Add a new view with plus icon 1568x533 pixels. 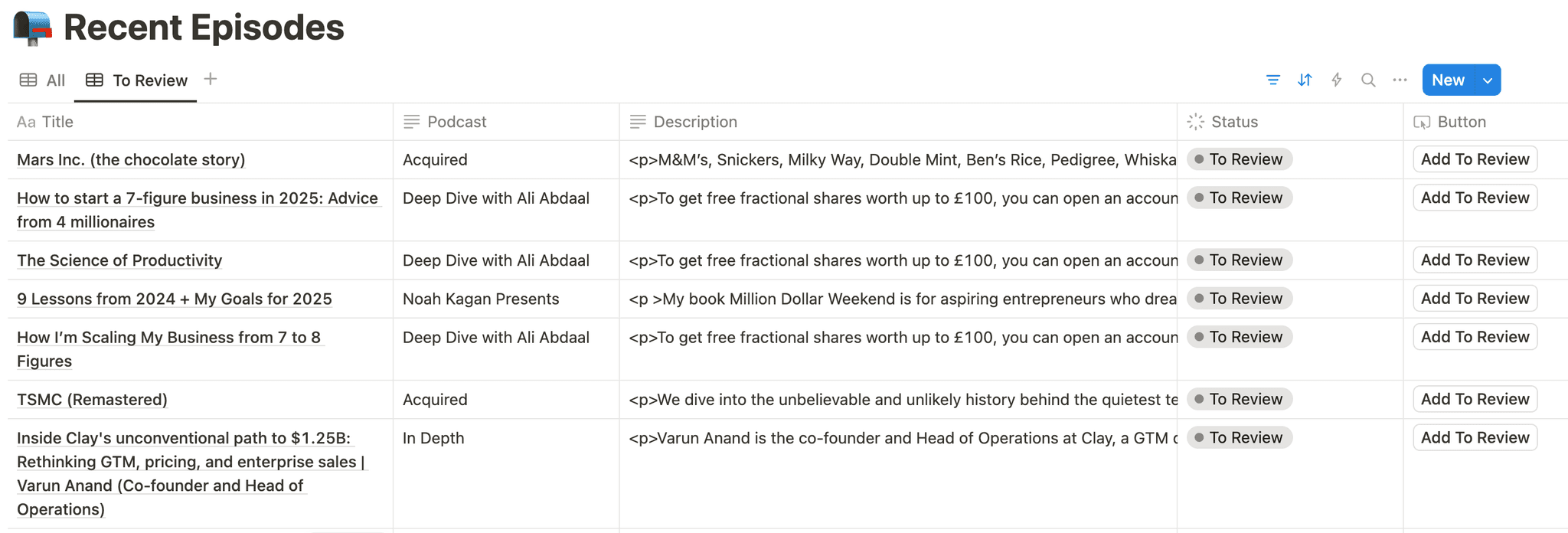pyautogui.click(x=211, y=80)
